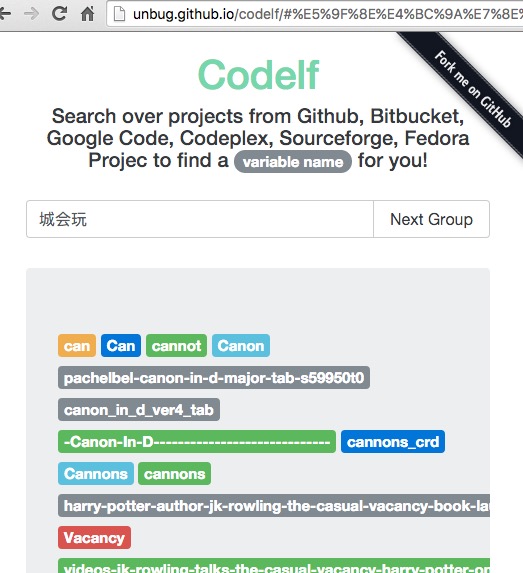Pick the green -Canon-In-D--- tag
Screen dimensions: 523x573
pyautogui.click(x=197, y=441)
